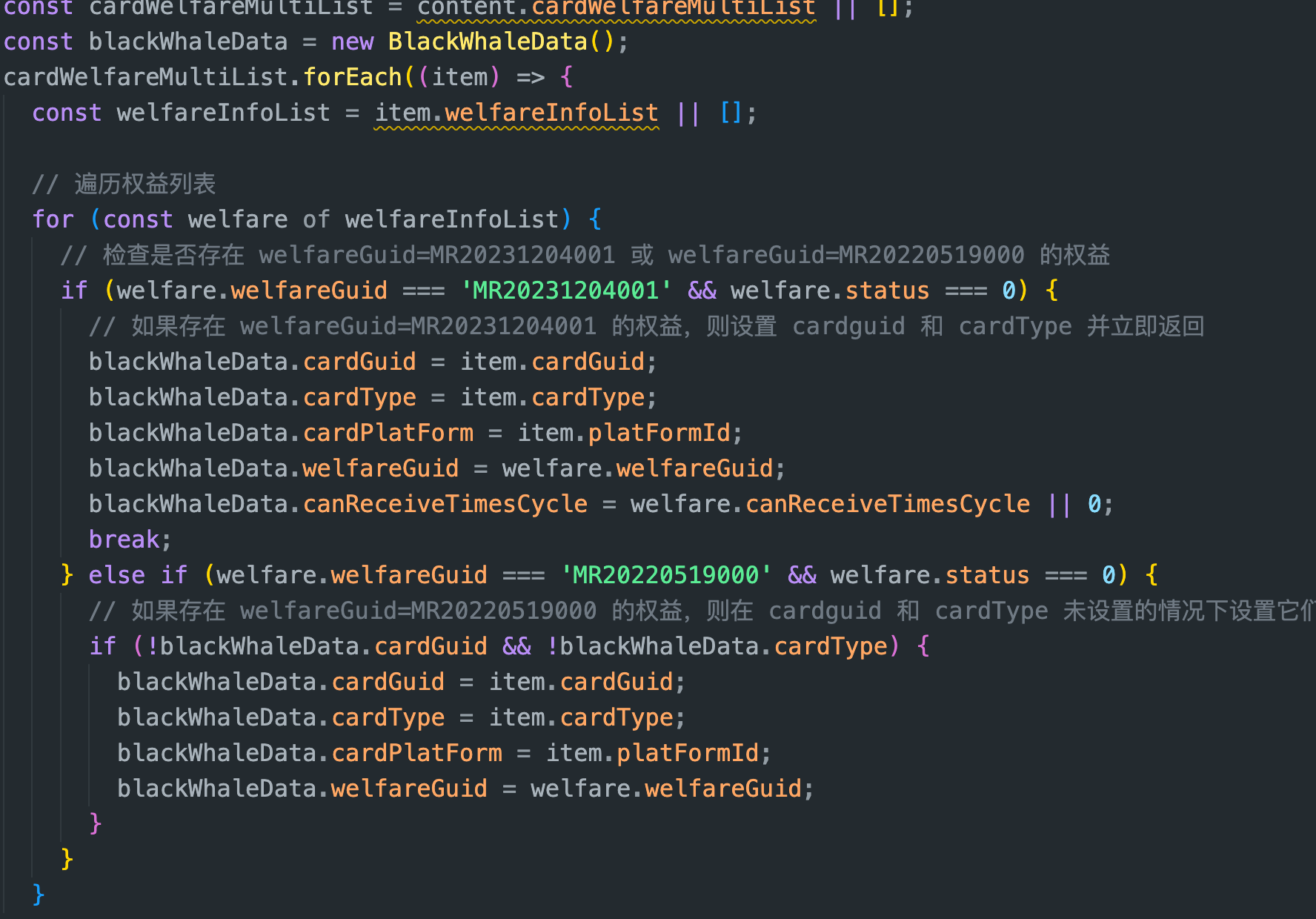Click the of keyword in the for loop
This screenshot has height=919, width=1316.
(316, 219)
